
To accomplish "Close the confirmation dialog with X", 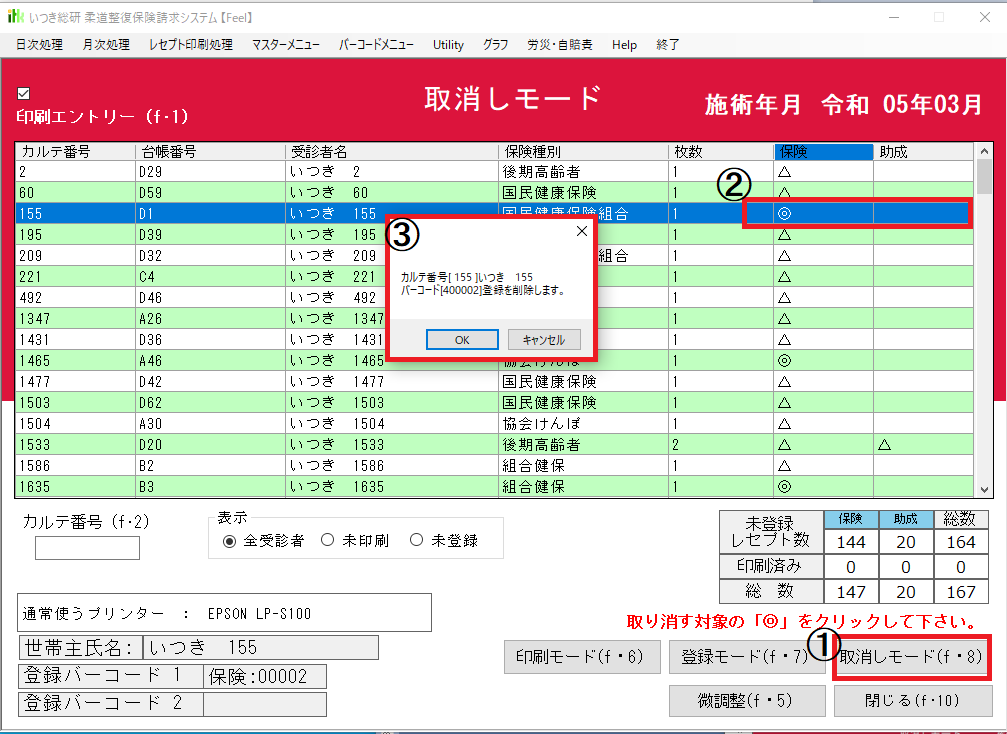I will pos(582,231).
